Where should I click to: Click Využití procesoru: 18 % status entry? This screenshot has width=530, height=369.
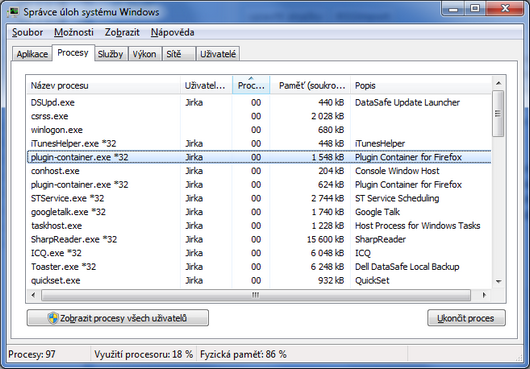click(143, 354)
